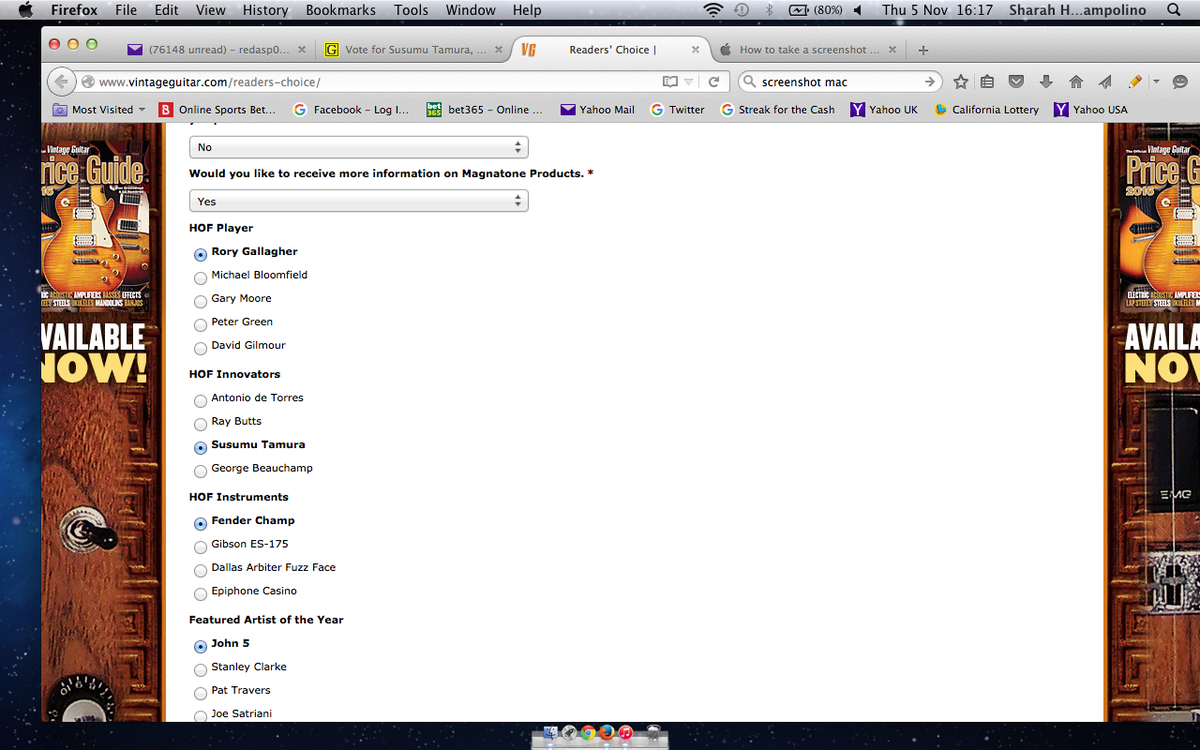The height and width of the screenshot is (750, 1200).
Task: Select Michael Bloomfield radio button
Action: (201, 278)
